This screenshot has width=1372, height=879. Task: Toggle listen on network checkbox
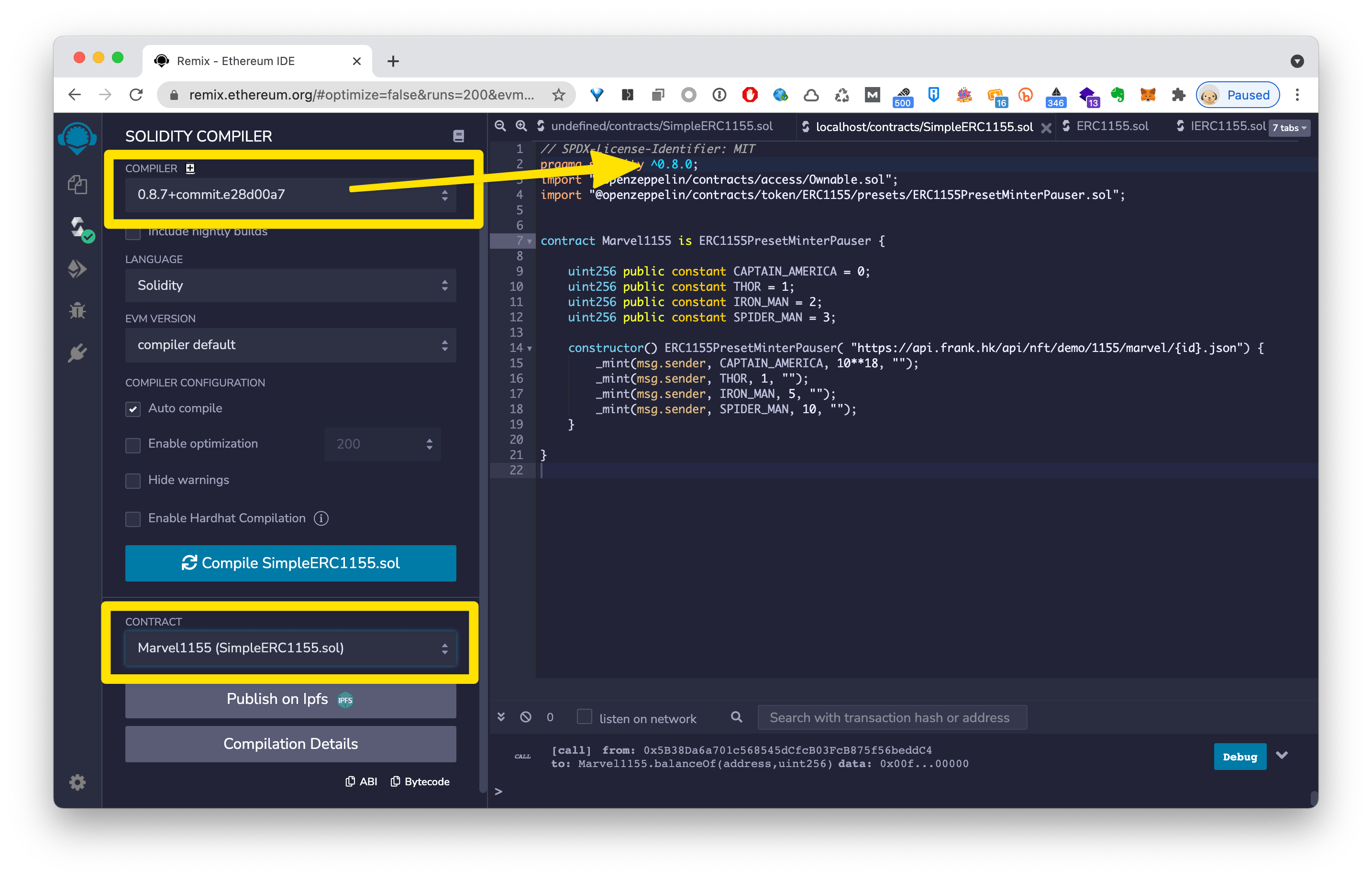(584, 717)
